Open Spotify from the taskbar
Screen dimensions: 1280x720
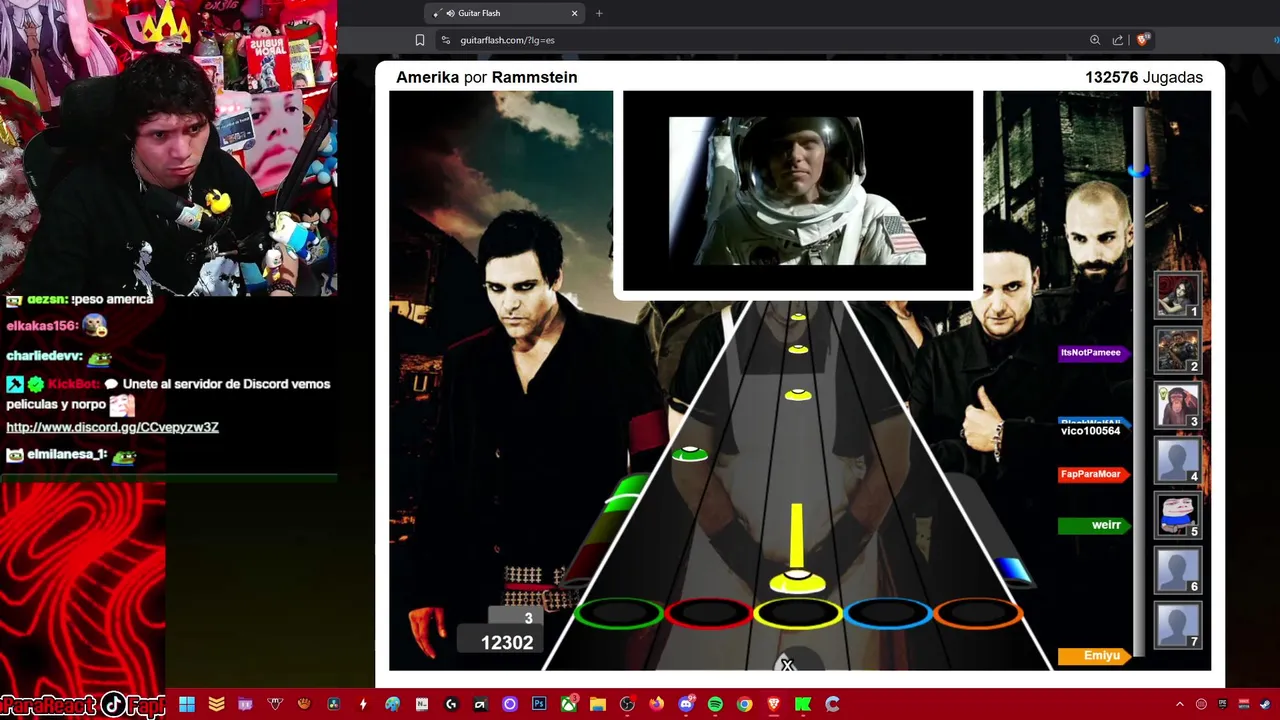pyautogui.click(x=715, y=704)
